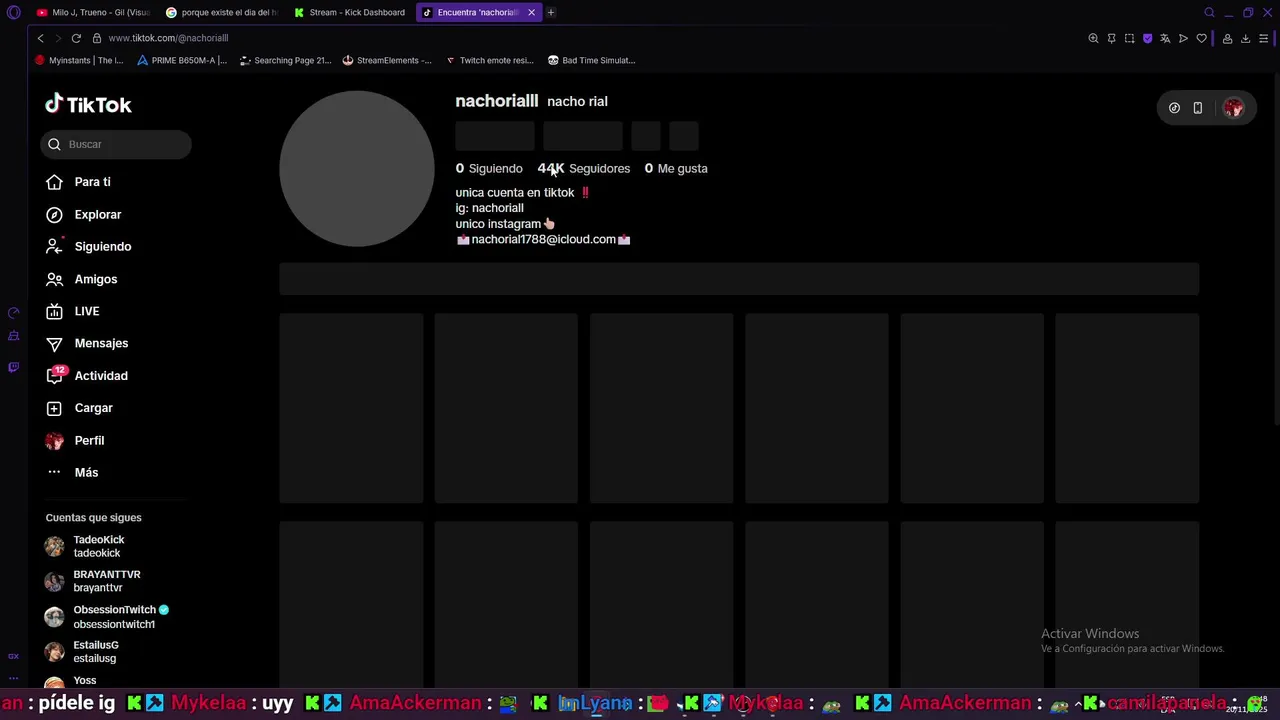Screen dimensions: 1280x720
Task: Open the three dots sidebar settings
Action: [13, 678]
